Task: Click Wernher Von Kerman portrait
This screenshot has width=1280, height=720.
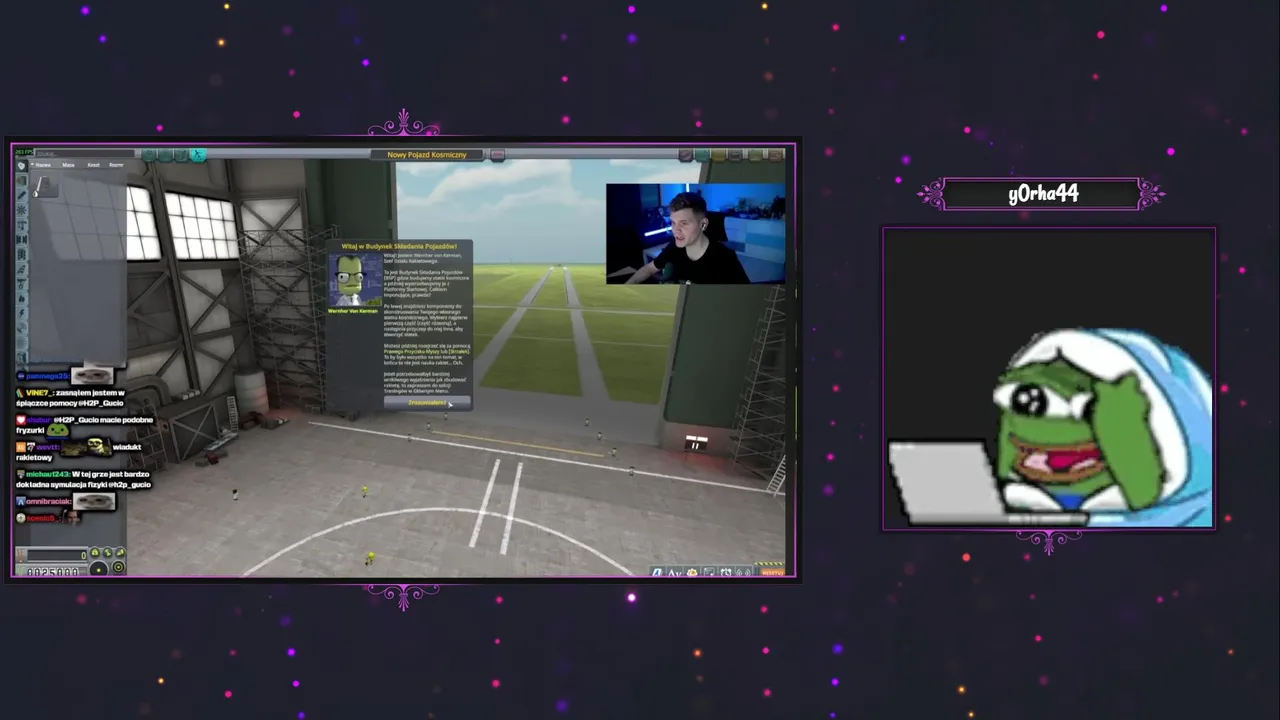Action: tap(353, 279)
